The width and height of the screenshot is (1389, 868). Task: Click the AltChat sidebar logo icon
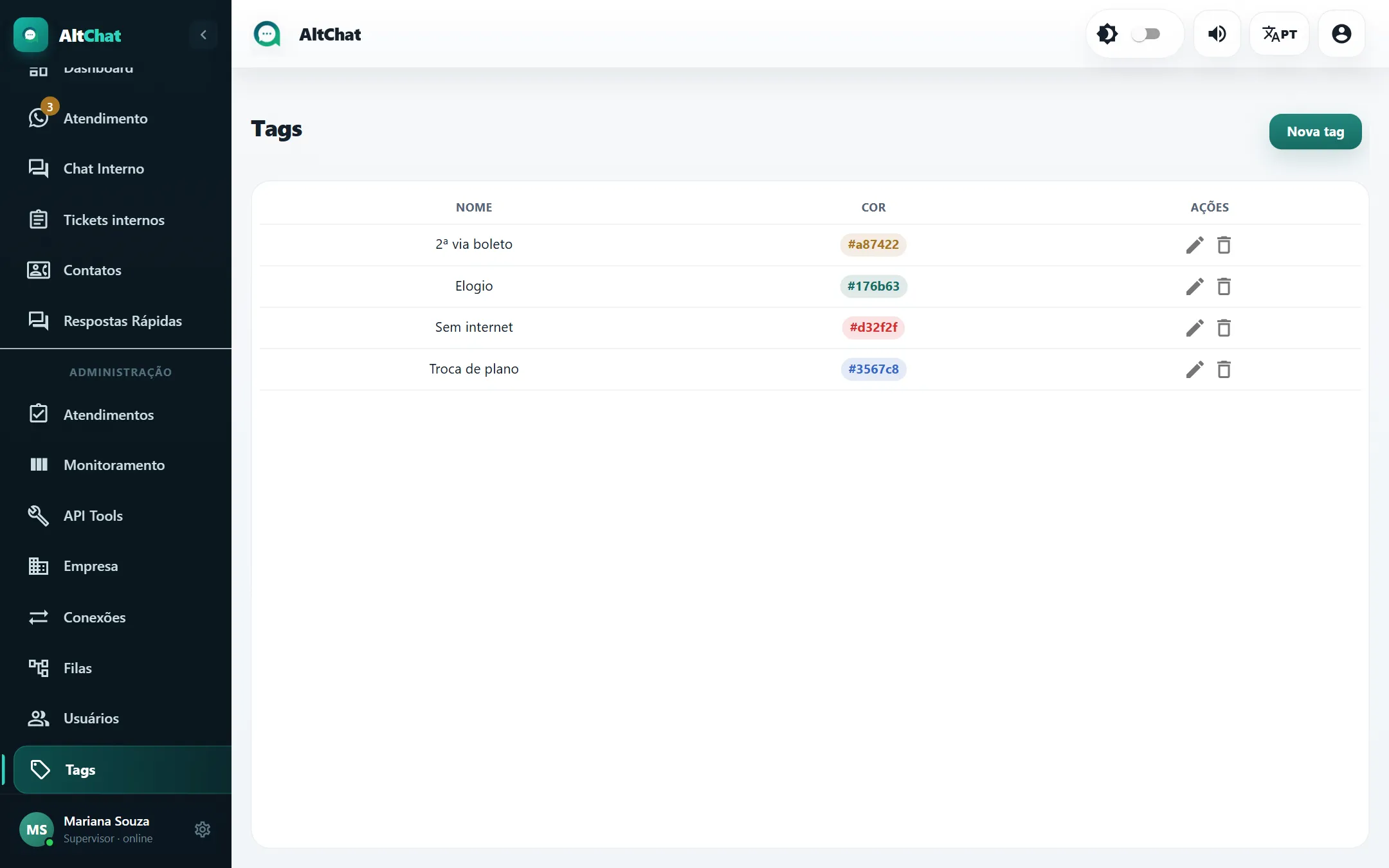click(30, 35)
